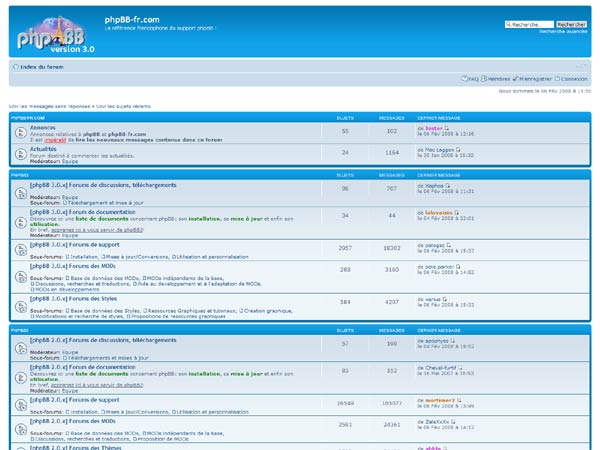Image resolution: width=600 pixels, height=450 pixels.
Task: Open the Membres list
Action: (496, 78)
